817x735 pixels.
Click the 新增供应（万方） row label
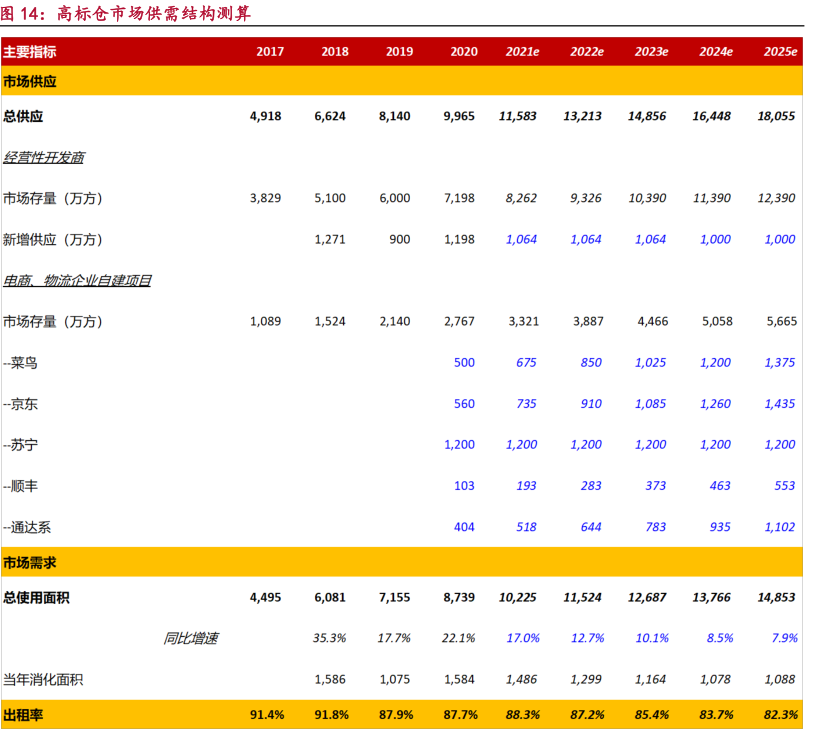click(53, 240)
